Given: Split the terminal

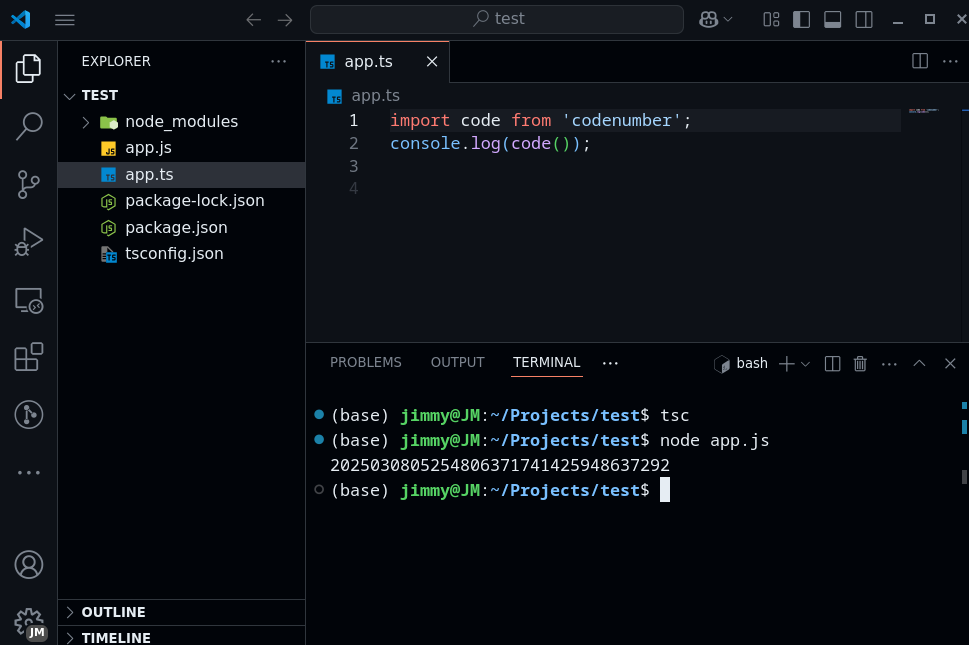Looking at the screenshot, I should [x=832, y=363].
